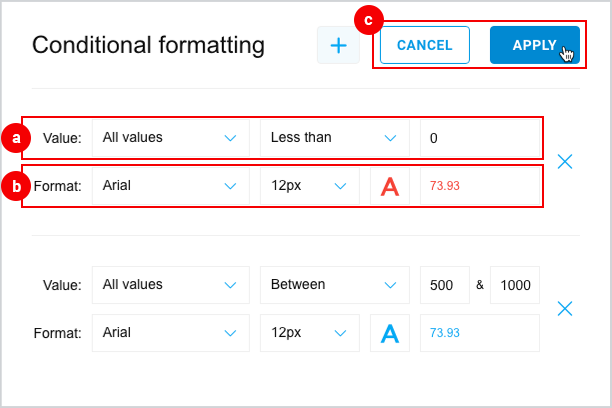Click the lower bound field with 500

pos(445,285)
